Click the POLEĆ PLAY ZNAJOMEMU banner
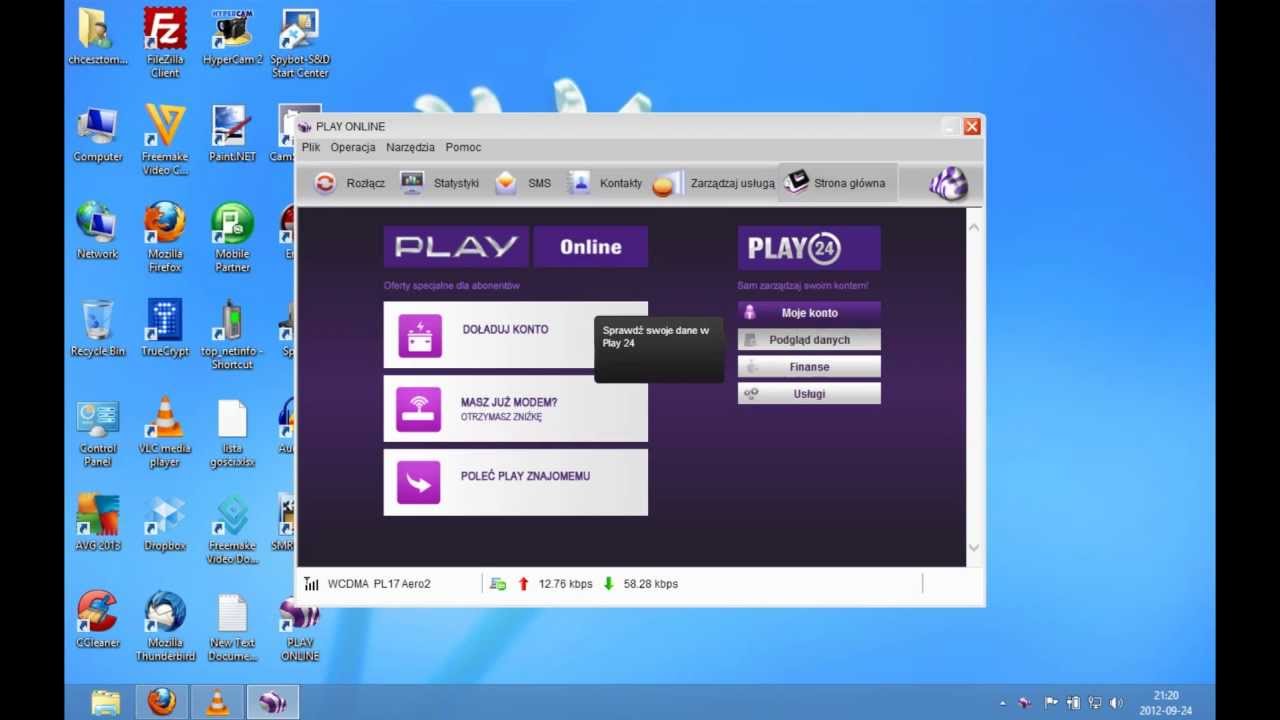1280x720 pixels. [x=515, y=482]
